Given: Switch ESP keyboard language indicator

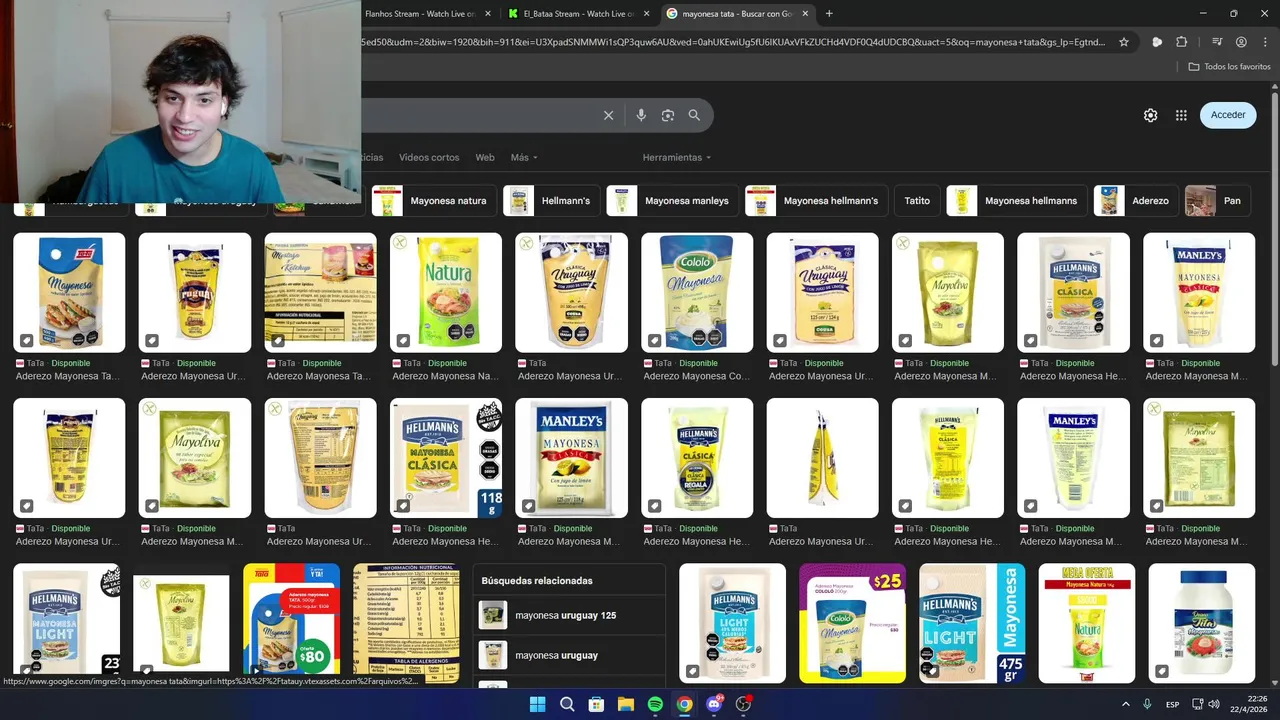Looking at the screenshot, I should click(x=1172, y=704).
